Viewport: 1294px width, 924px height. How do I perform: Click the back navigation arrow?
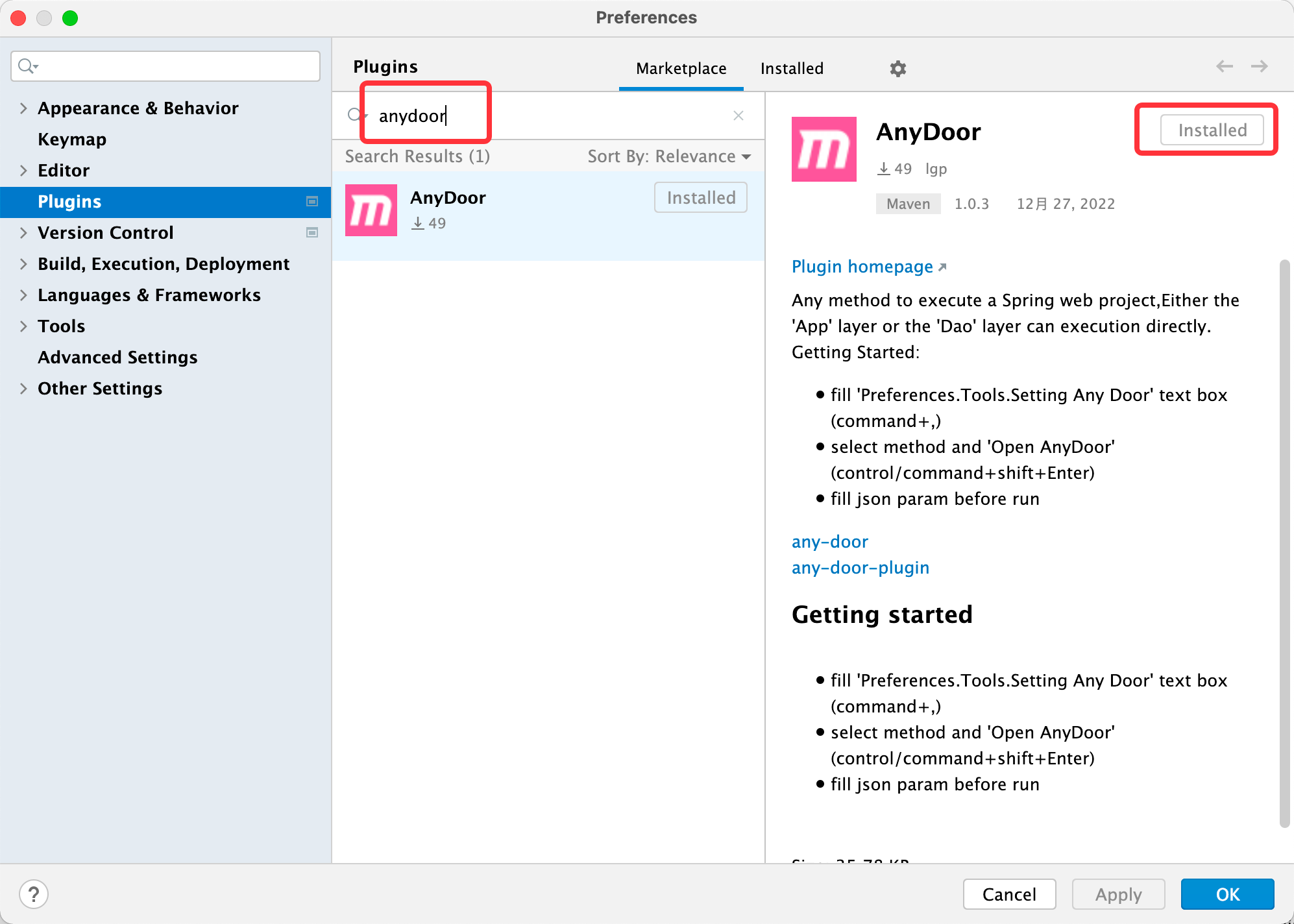(1224, 66)
